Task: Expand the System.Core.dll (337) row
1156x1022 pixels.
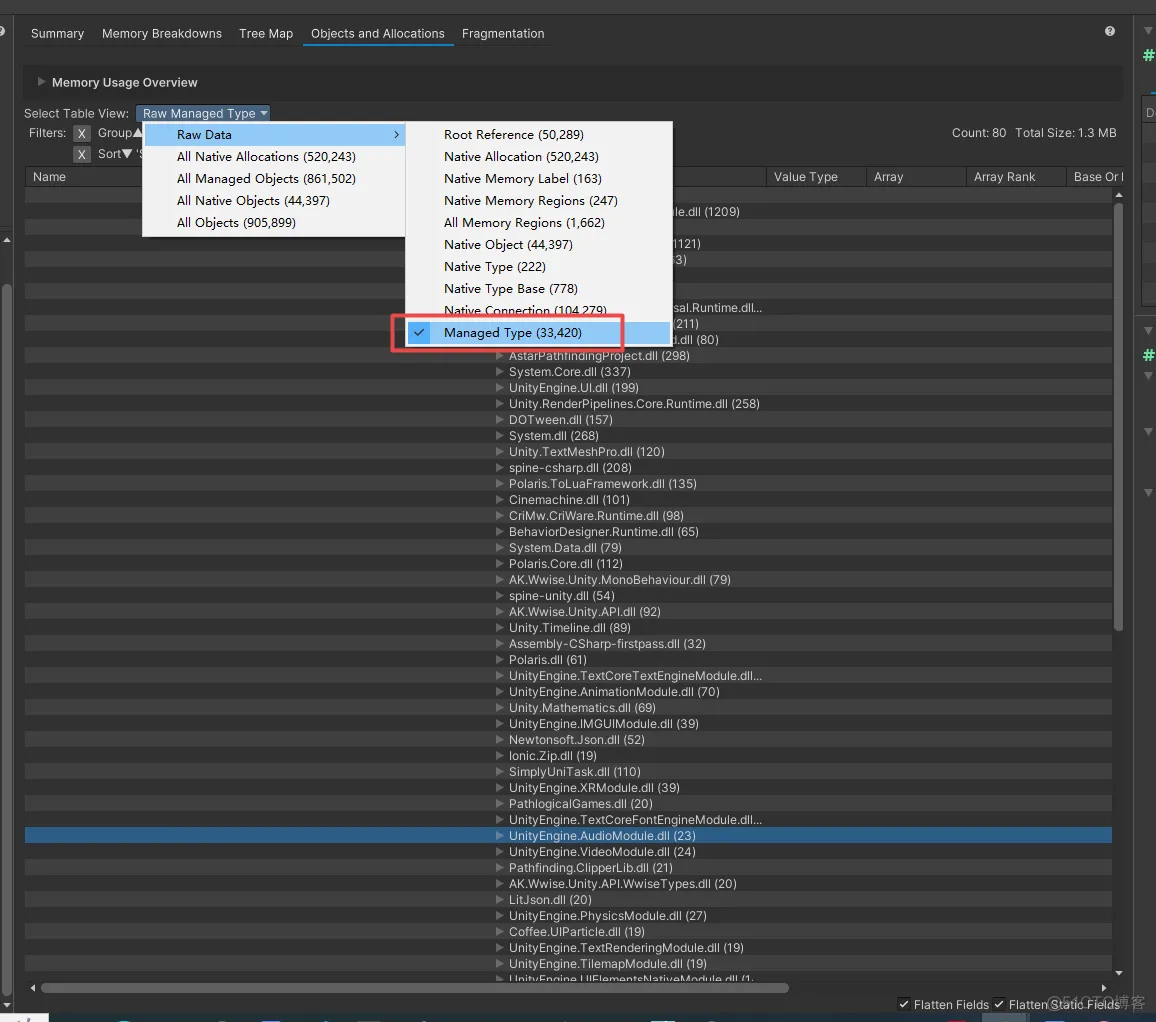Action: click(500, 372)
